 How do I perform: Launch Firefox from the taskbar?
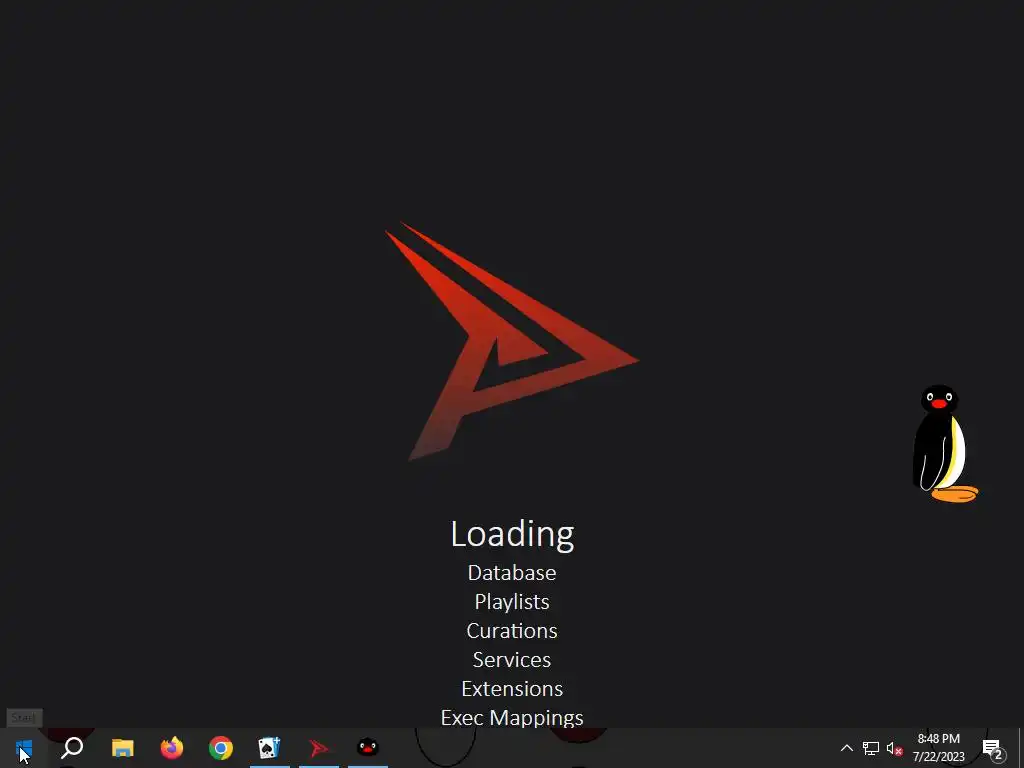[x=172, y=748]
